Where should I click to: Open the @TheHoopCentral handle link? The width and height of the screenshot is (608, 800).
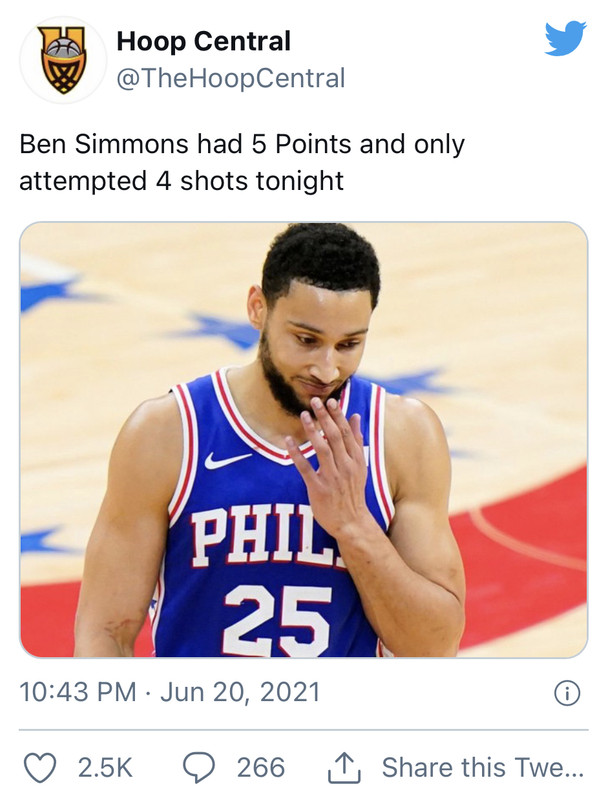[231, 78]
